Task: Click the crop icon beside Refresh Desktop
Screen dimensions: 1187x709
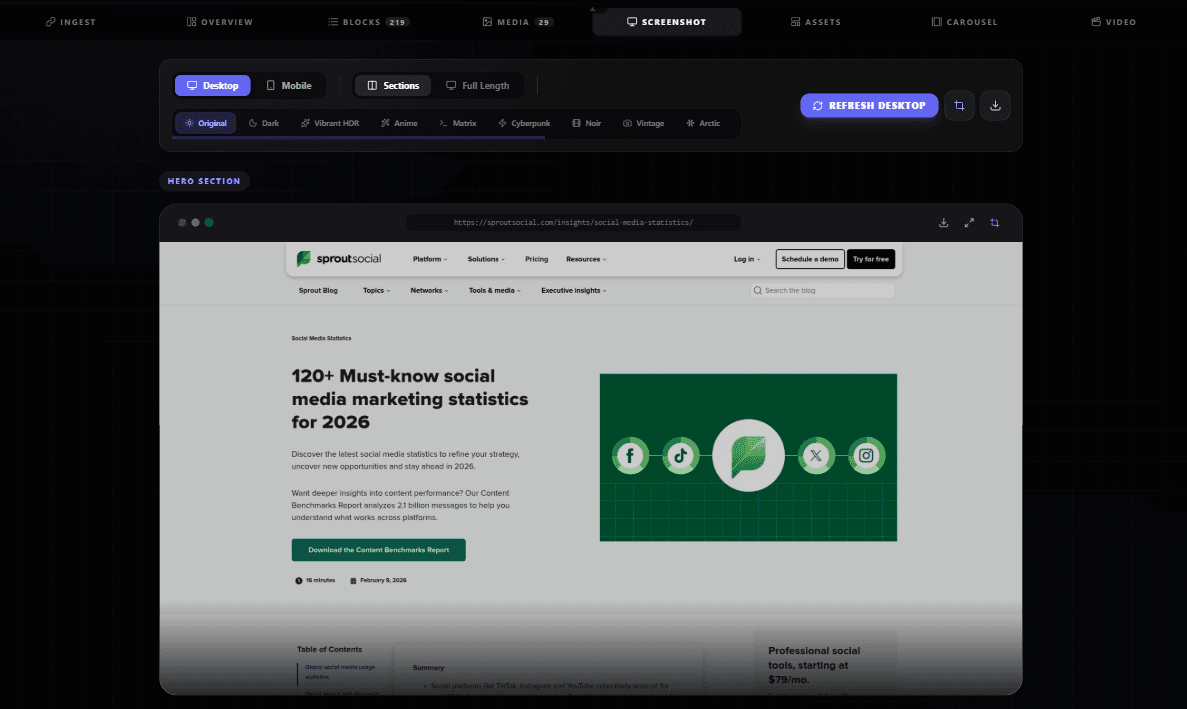Action: click(959, 106)
